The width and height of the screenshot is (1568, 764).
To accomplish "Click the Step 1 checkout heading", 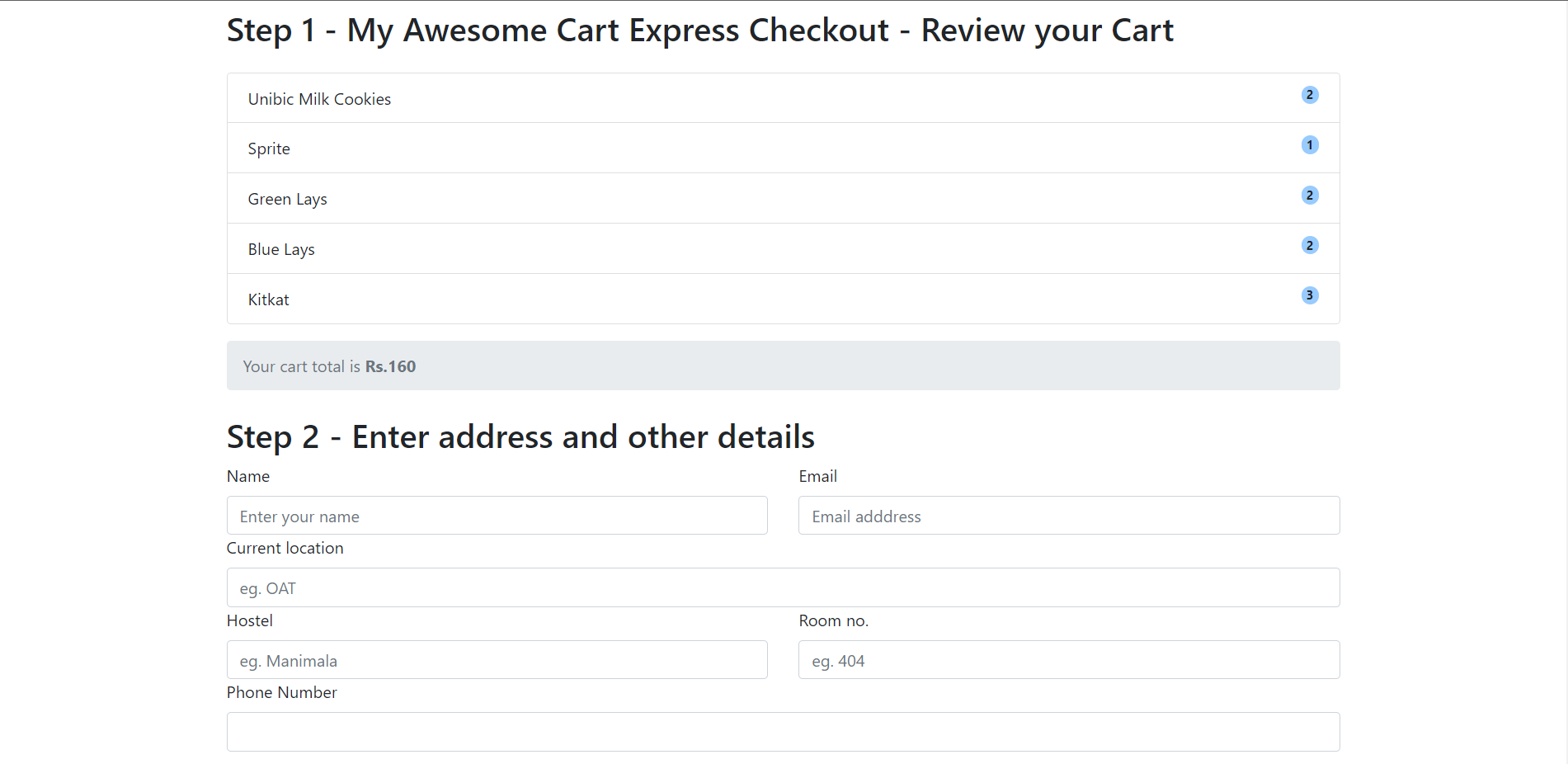I will (700, 31).
